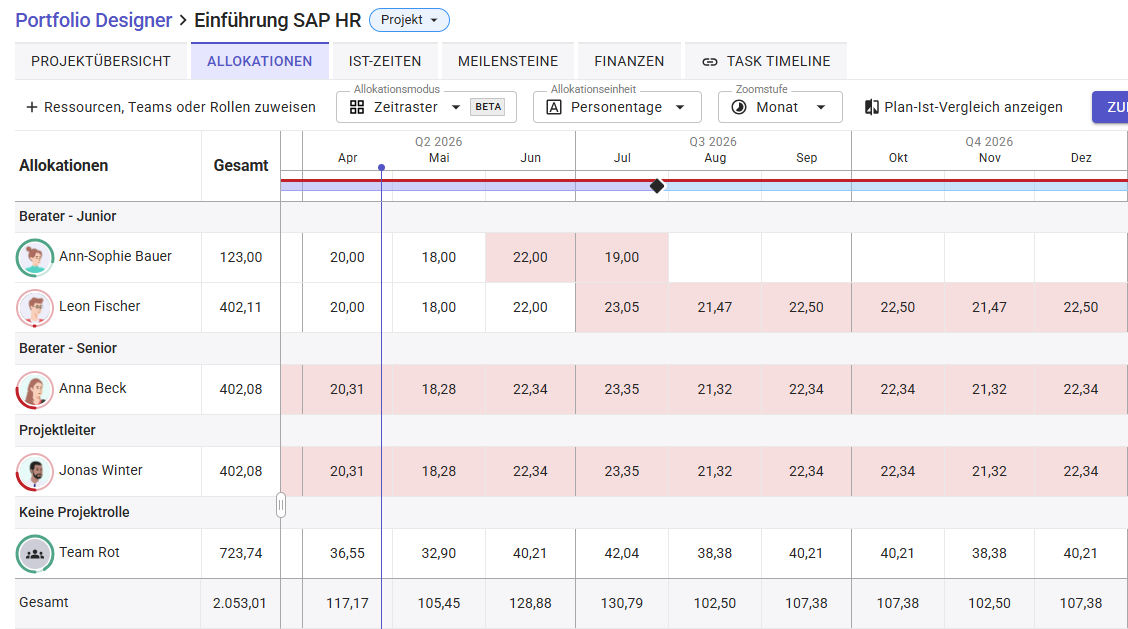
Task: Click Ann-Sophie Bauer's empty Aug cell
Action: tap(714, 258)
